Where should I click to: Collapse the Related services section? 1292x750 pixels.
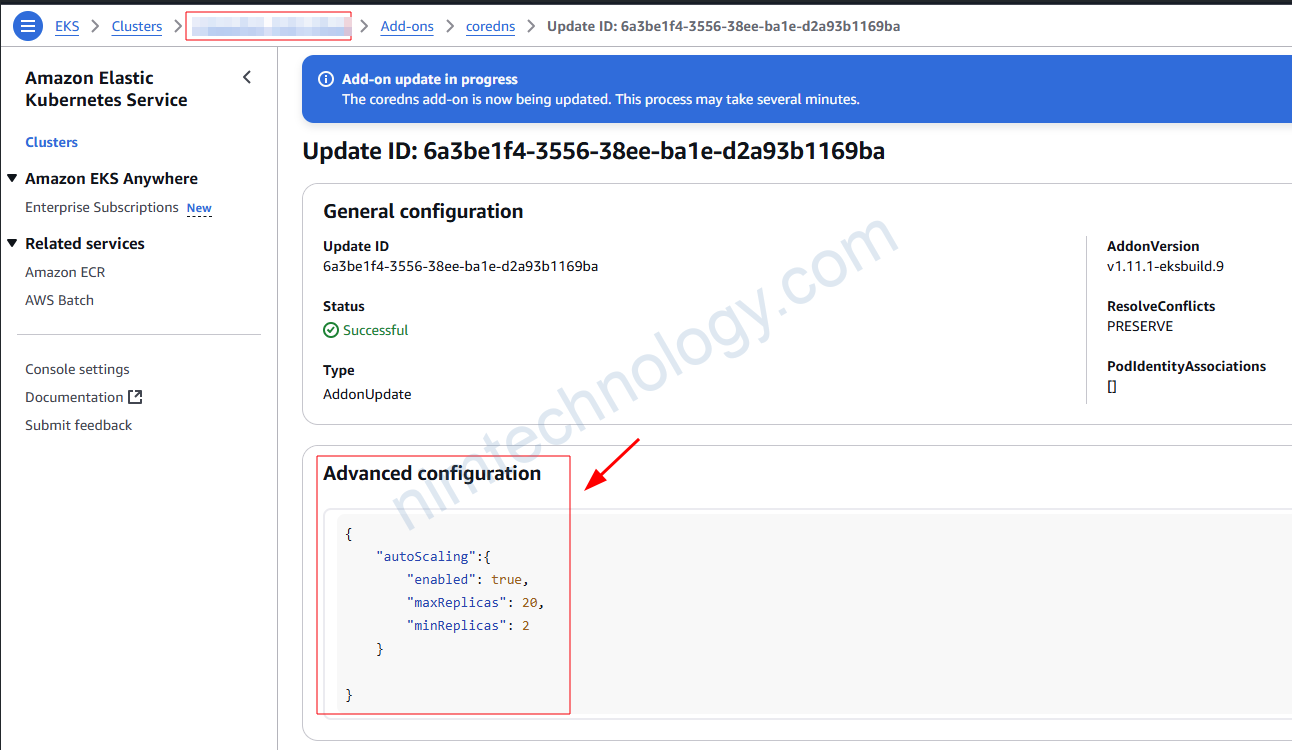12,244
